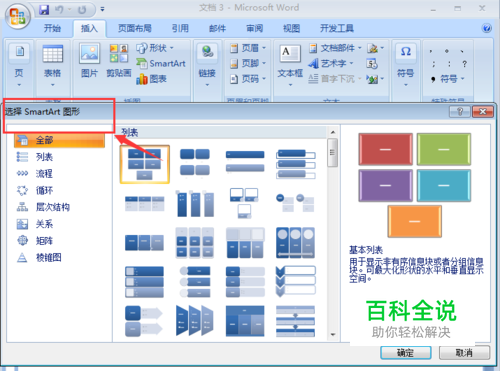Choose the basic block list thumbnail
This screenshot has width=500, height=371.
(144, 164)
